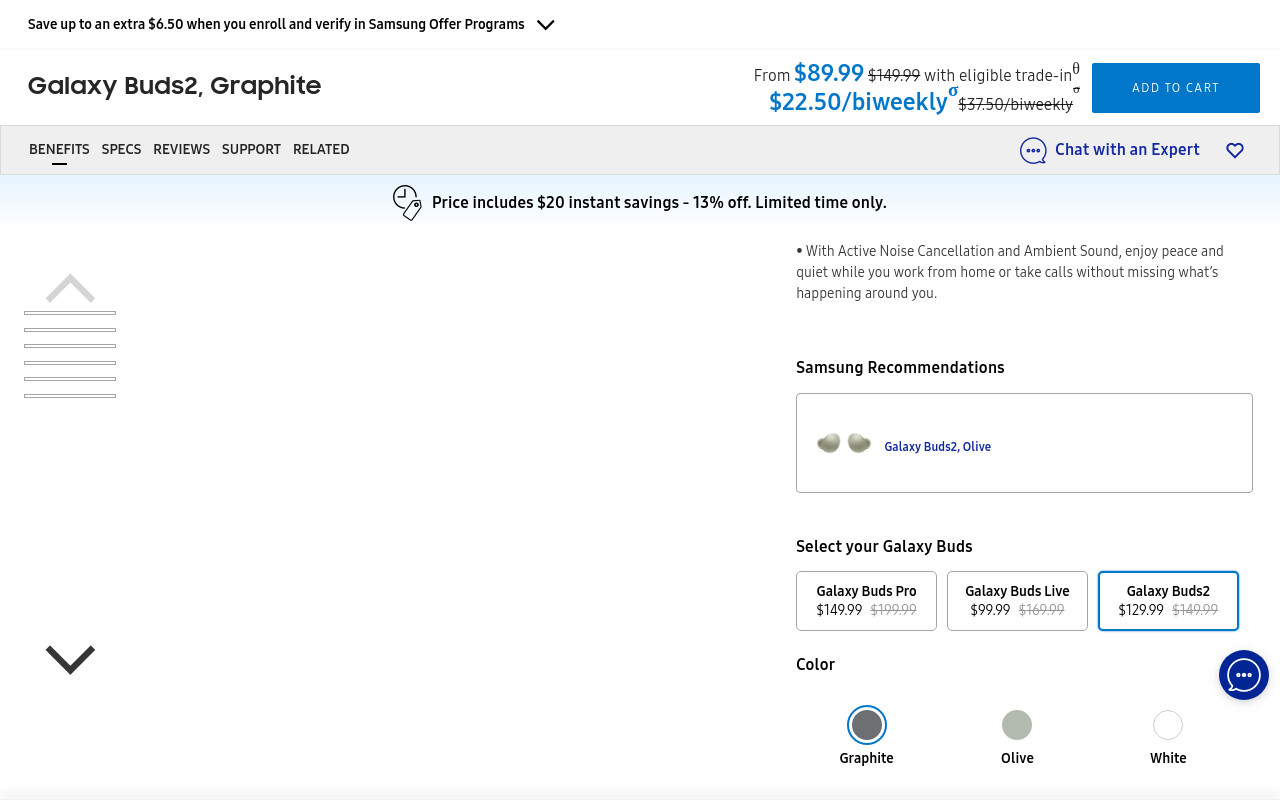Click the $20 instant savings banner text

[659, 202]
